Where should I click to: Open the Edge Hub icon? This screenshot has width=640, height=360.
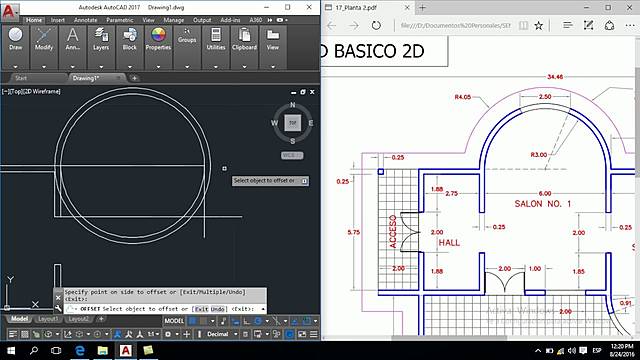(567, 25)
